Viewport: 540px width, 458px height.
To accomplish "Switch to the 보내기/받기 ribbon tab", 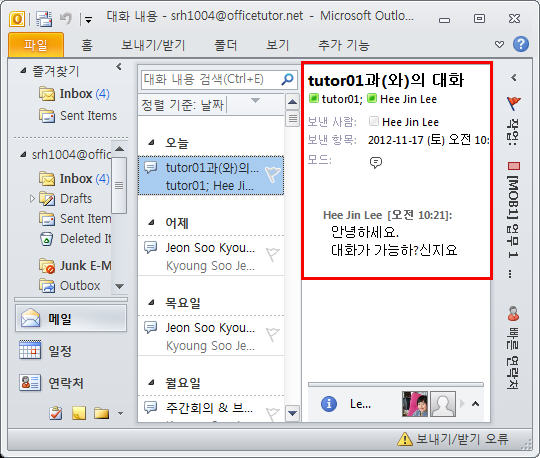I will tap(153, 45).
